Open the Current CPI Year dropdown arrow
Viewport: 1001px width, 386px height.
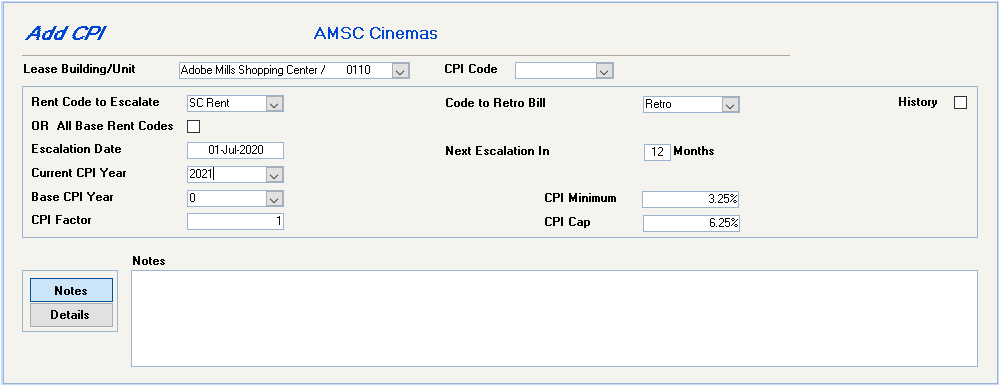(275, 175)
